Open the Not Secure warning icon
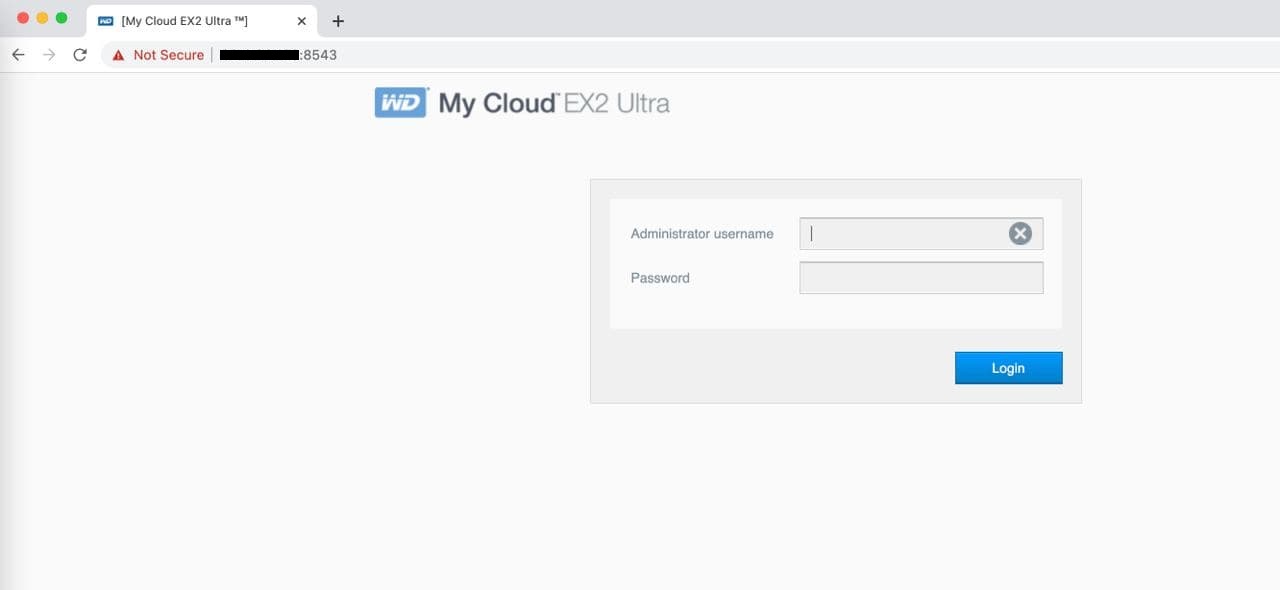The image size is (1280, 590). [x=118, y=55]
